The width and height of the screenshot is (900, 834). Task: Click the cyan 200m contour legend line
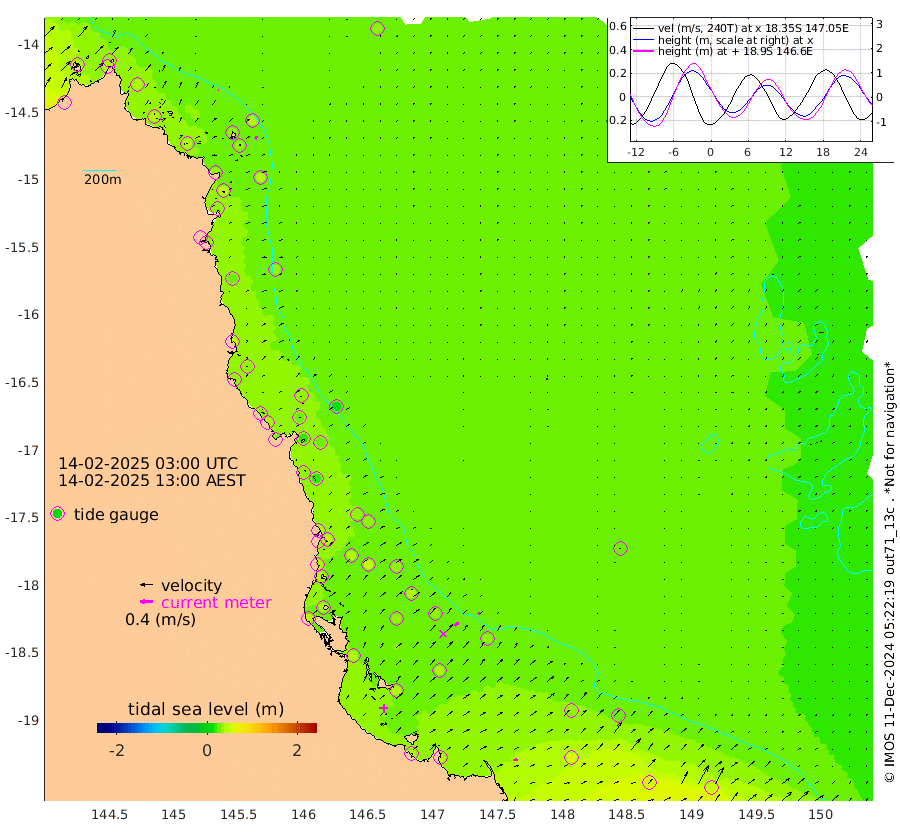point(99,170)
